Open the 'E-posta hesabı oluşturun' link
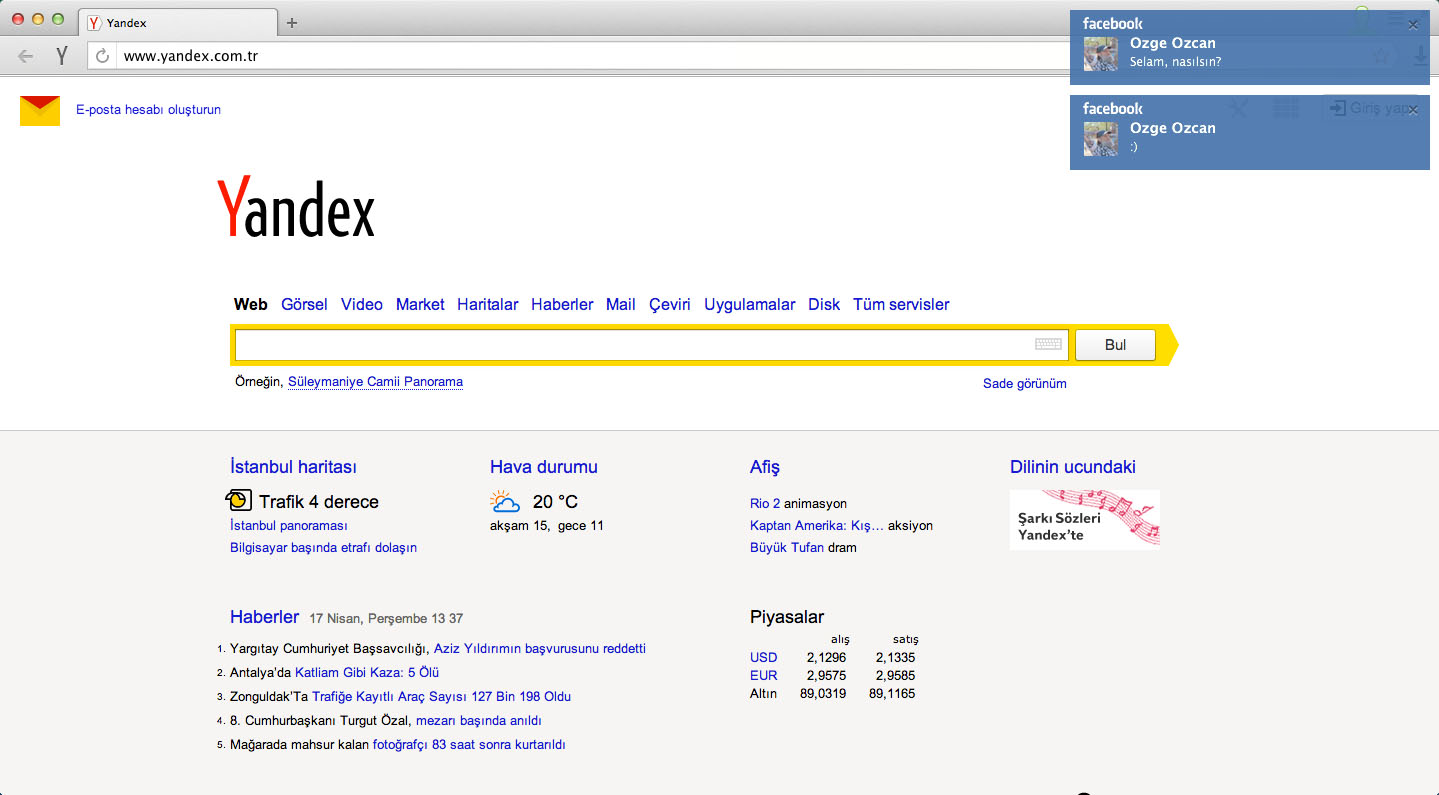 tap(148, 110)
